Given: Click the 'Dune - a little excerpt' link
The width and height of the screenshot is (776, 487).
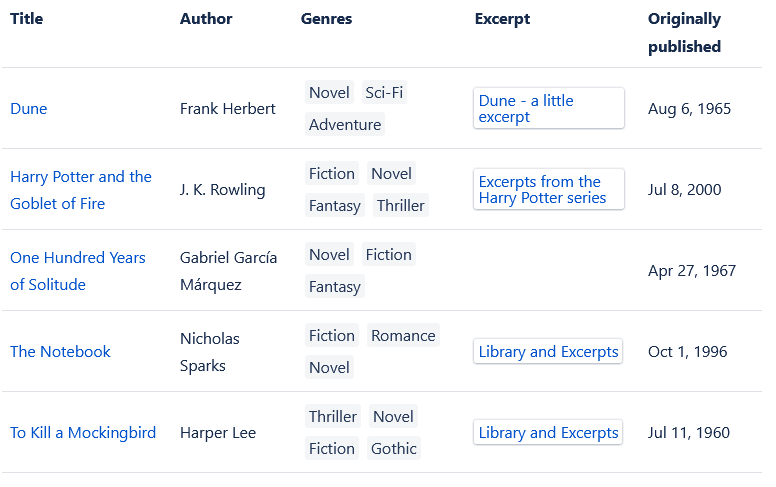Looking at the screenshot, I should (x=548, y=109).
